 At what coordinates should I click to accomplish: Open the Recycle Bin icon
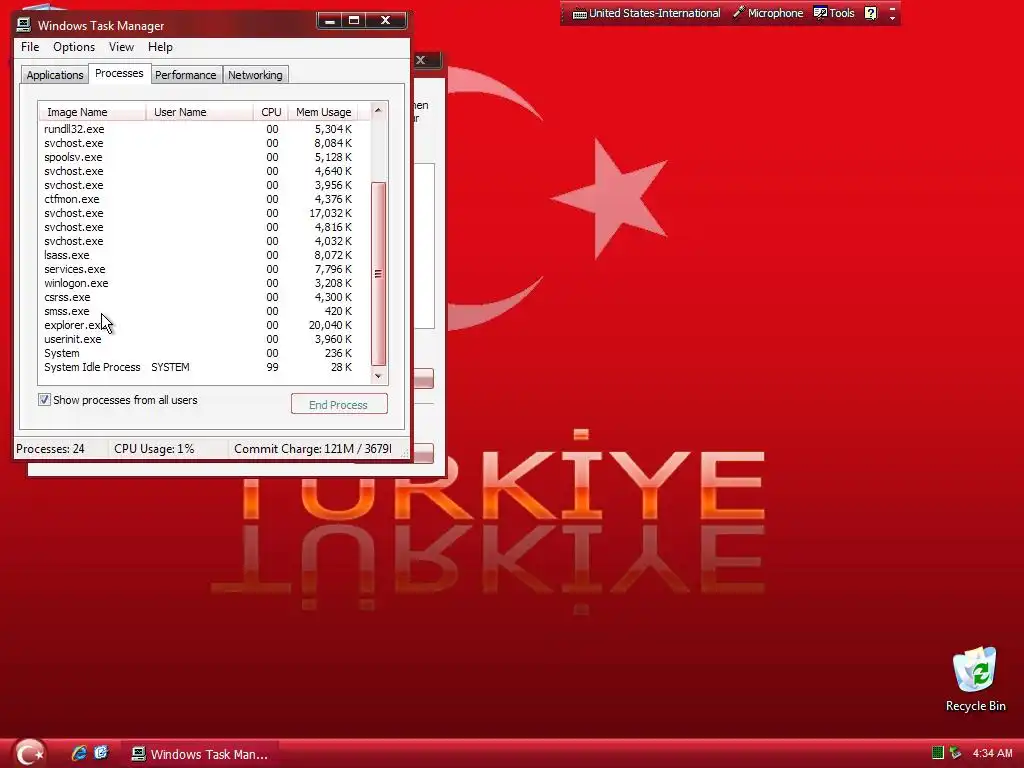coord(975,679)
